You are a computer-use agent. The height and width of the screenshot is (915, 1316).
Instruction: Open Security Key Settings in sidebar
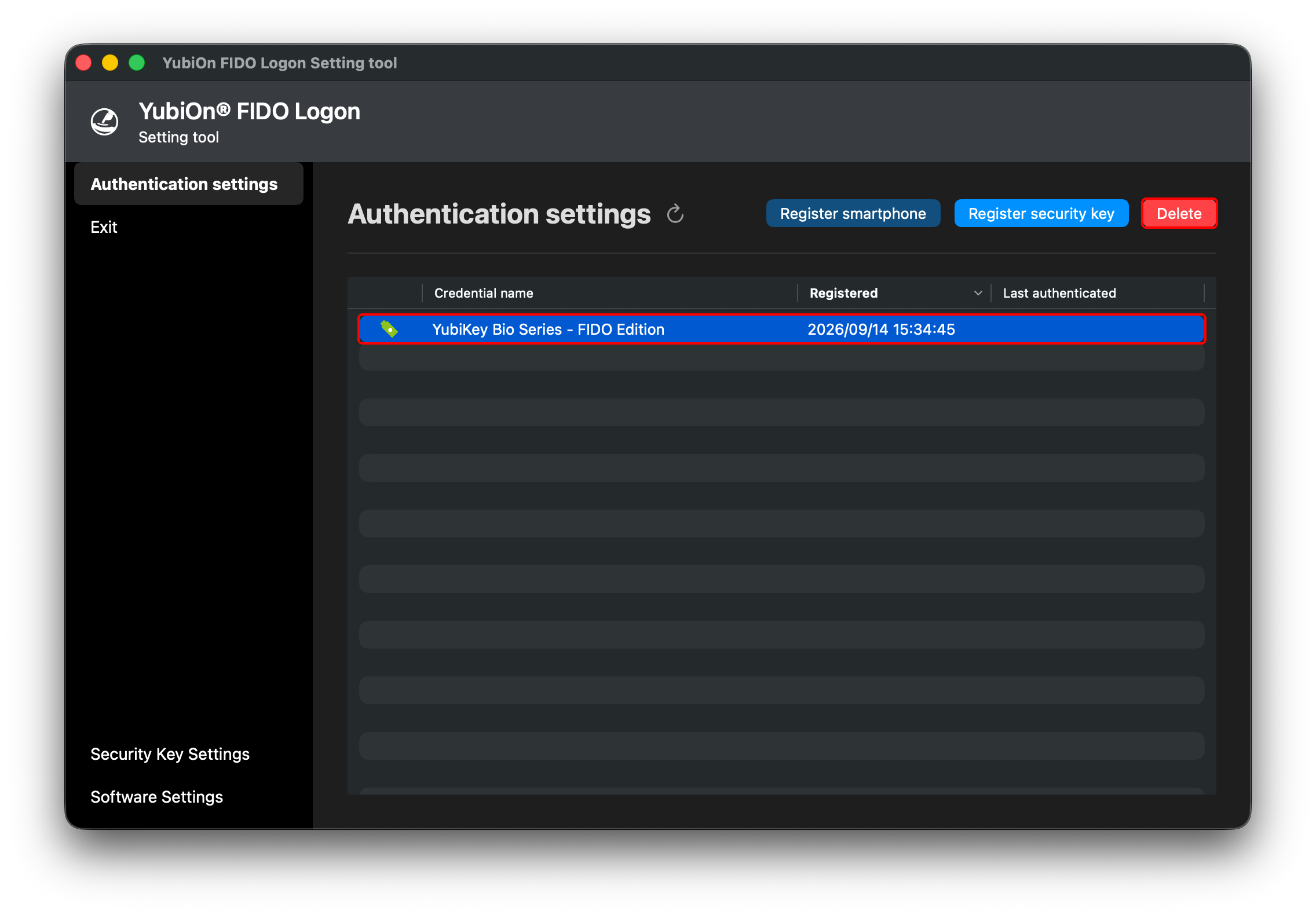[170, 754]
